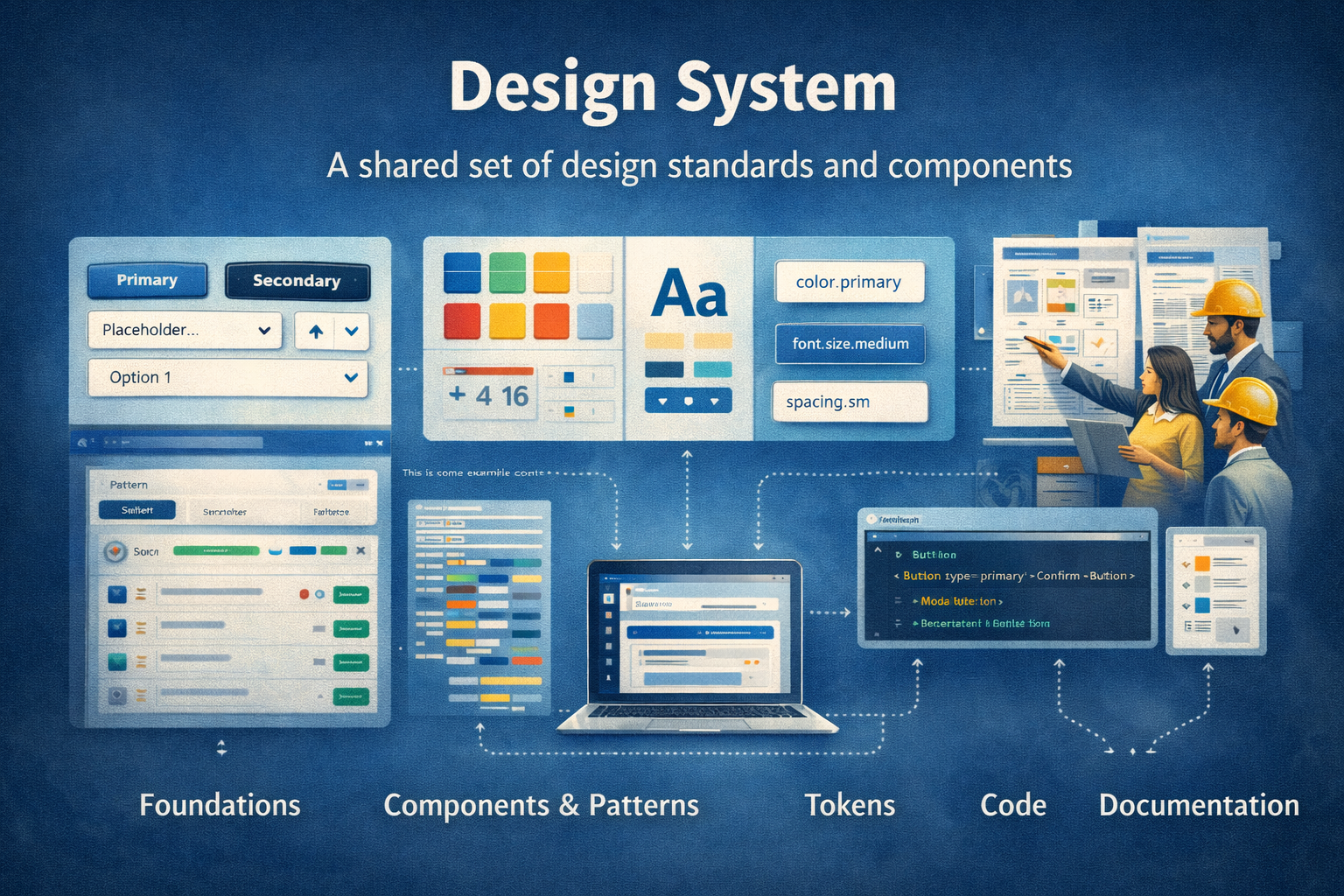The height and width of the screenshot is (896, 1344).
Task: Select the middle dot indicator below the color swatches
Action: click(690, 399)
